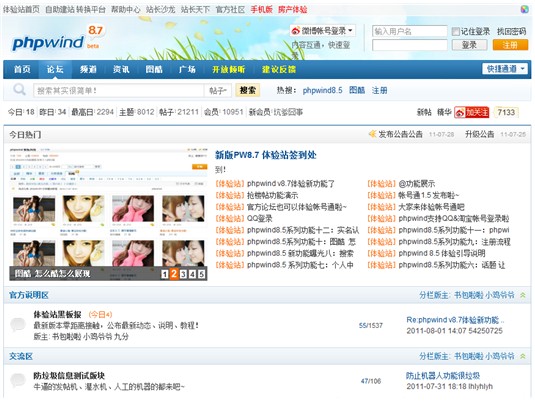
Task: Click the 新帖 link
Action: 424,112
